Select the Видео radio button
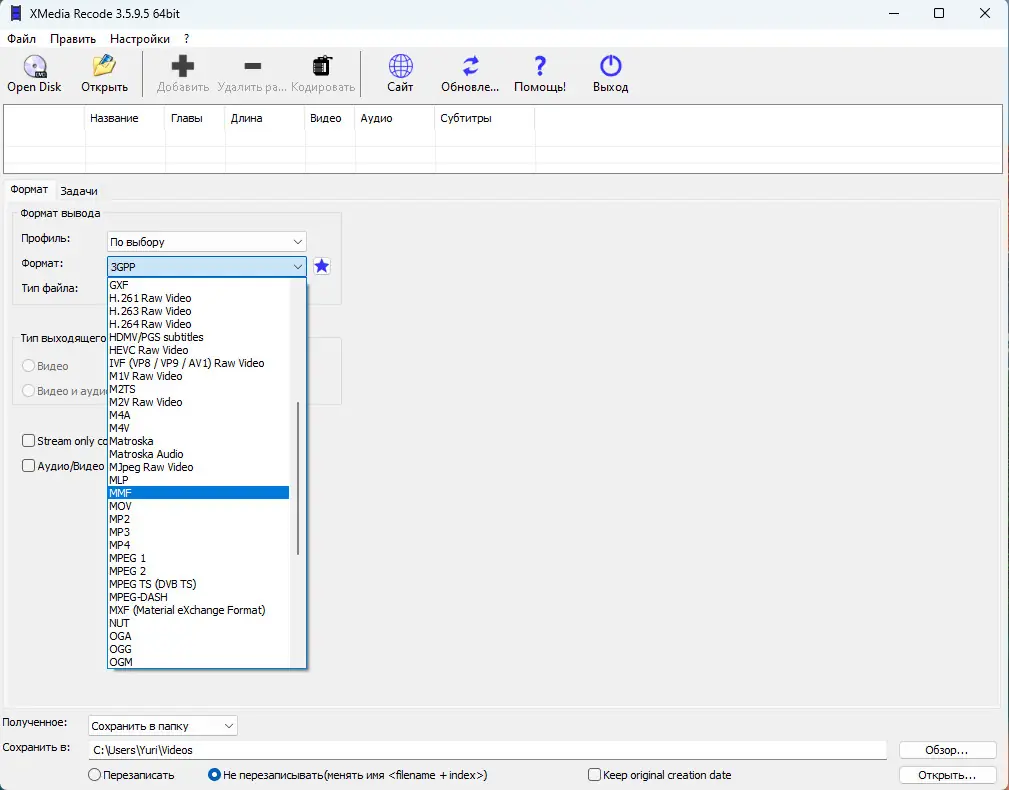1009x790 pixels. (x=28, y=365)
